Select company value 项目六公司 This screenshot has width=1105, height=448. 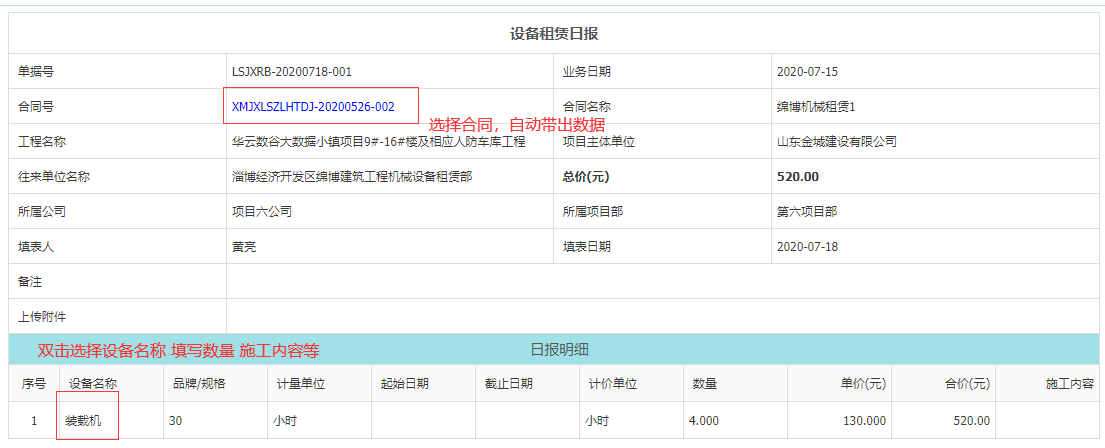(261, 211)
